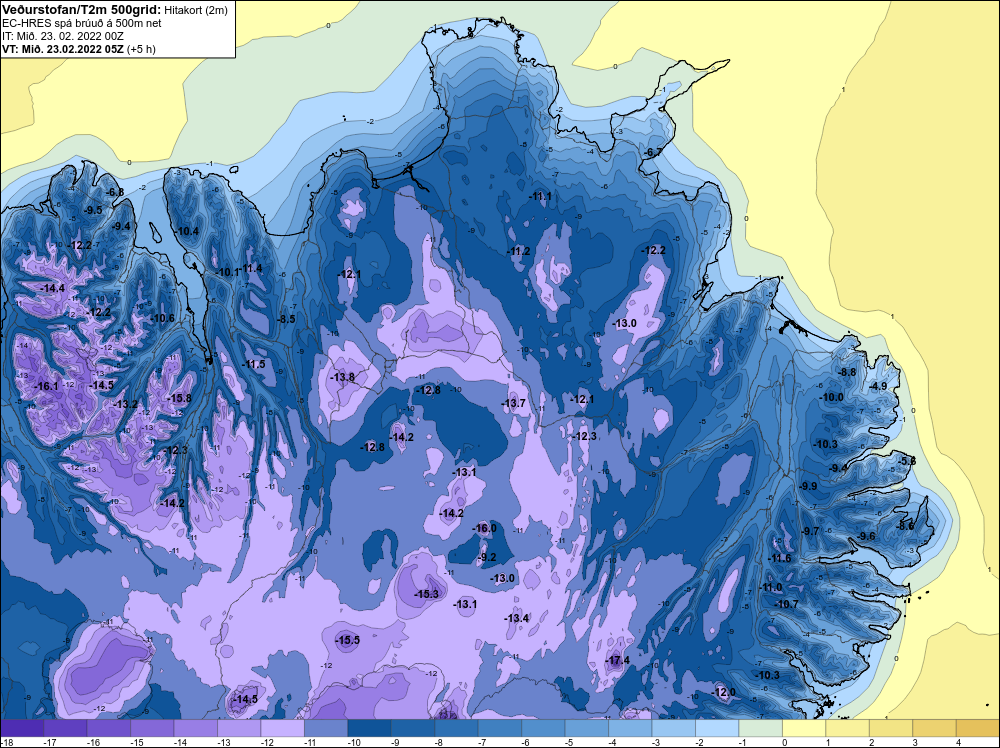
Task: Click the -11.2 temperature label
Action: click(x=518, y=251)
